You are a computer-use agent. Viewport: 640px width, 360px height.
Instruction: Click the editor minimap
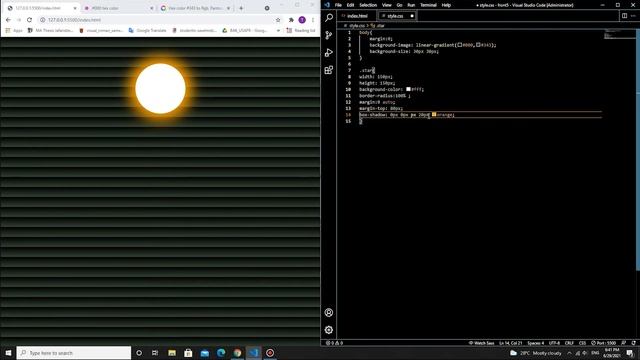(x=620, y=34)
